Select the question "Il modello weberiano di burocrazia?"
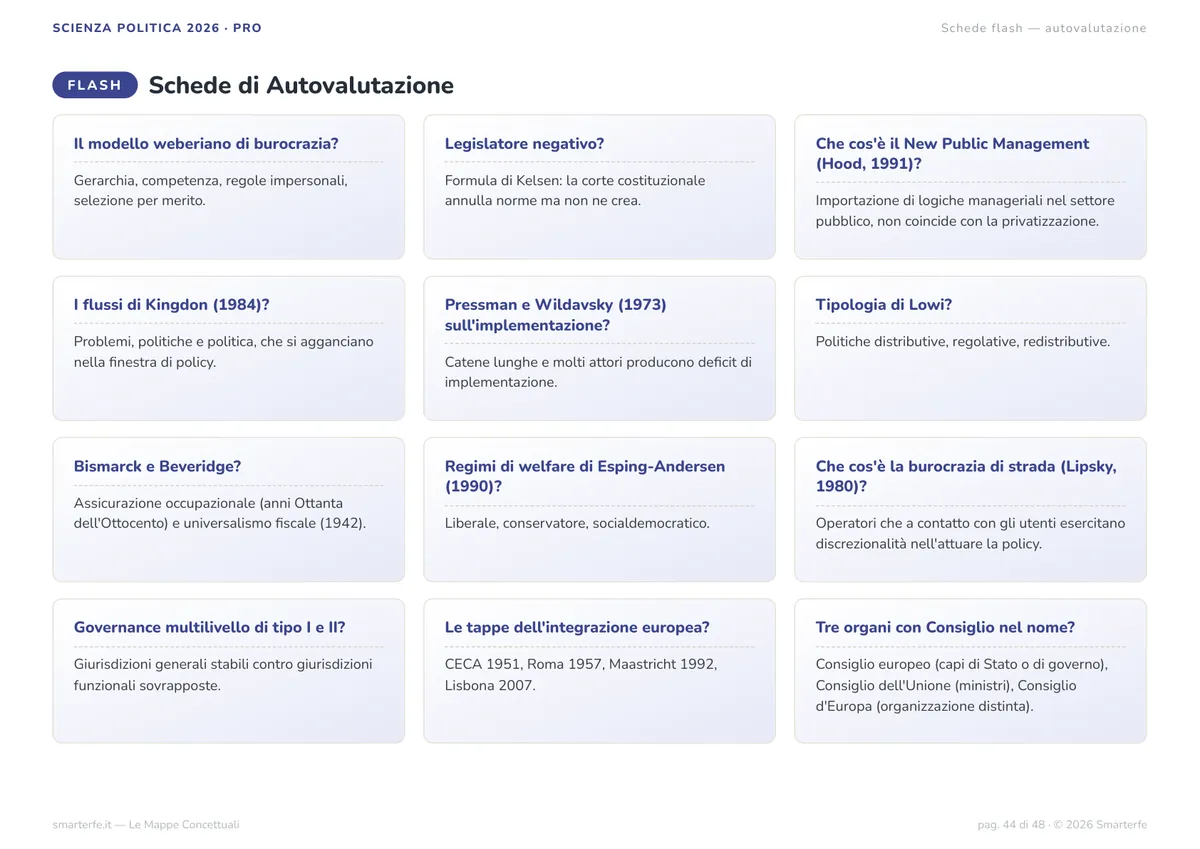1200x849 pixels. tap(206, 144)
